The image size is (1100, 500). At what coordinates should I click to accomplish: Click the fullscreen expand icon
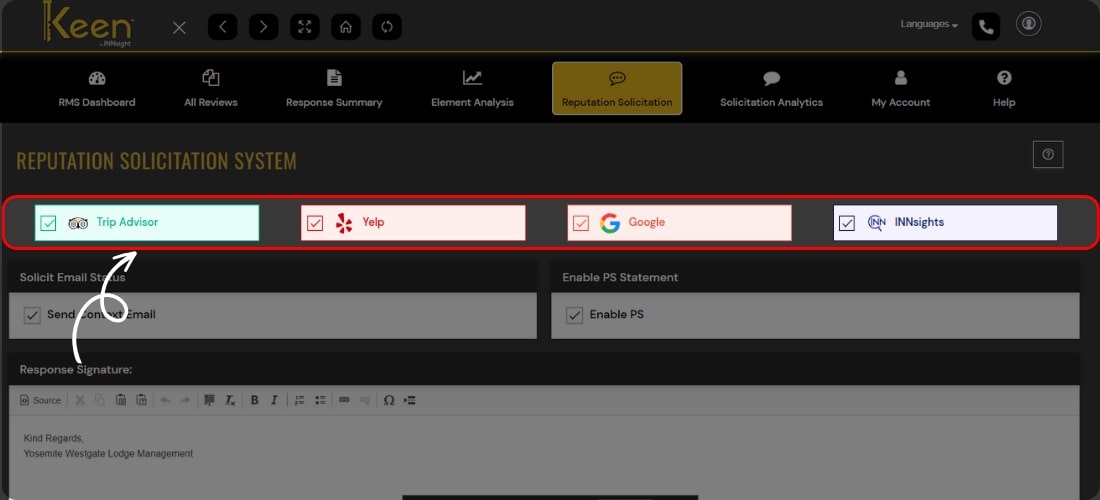coord(304,27)
